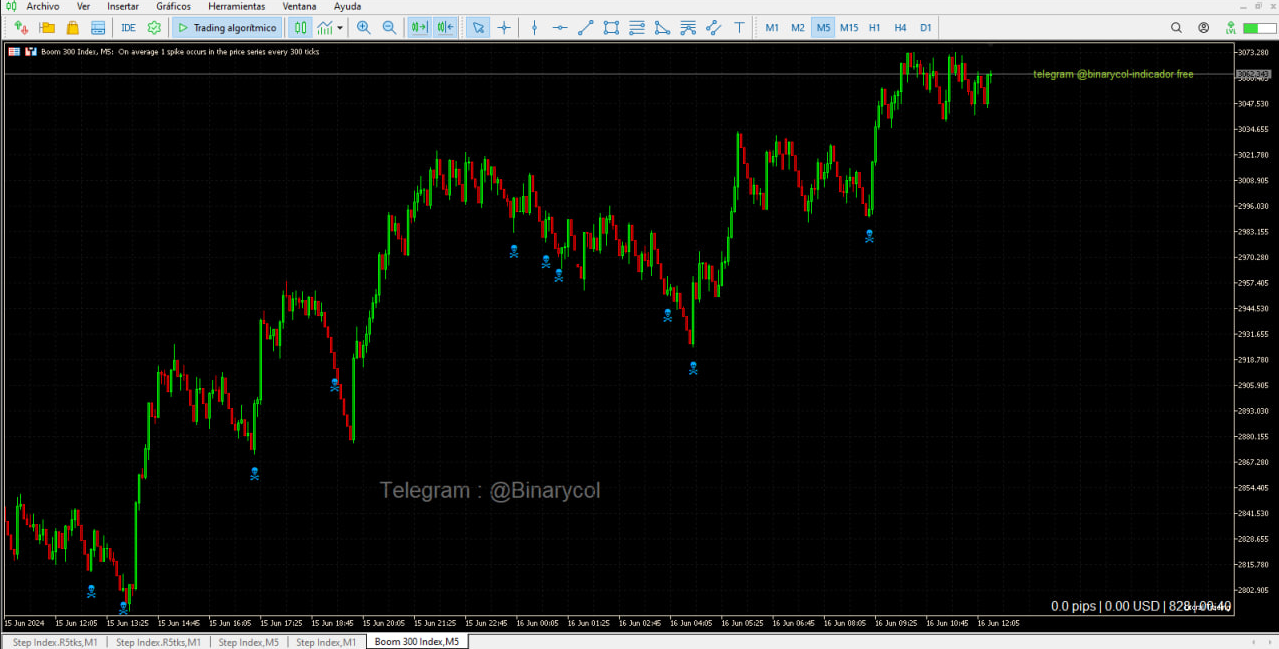Image resolution: width=1279 pixels, height=649 pixels.
Task: Switch chart timeframe to M2
Action: point(798,28)
